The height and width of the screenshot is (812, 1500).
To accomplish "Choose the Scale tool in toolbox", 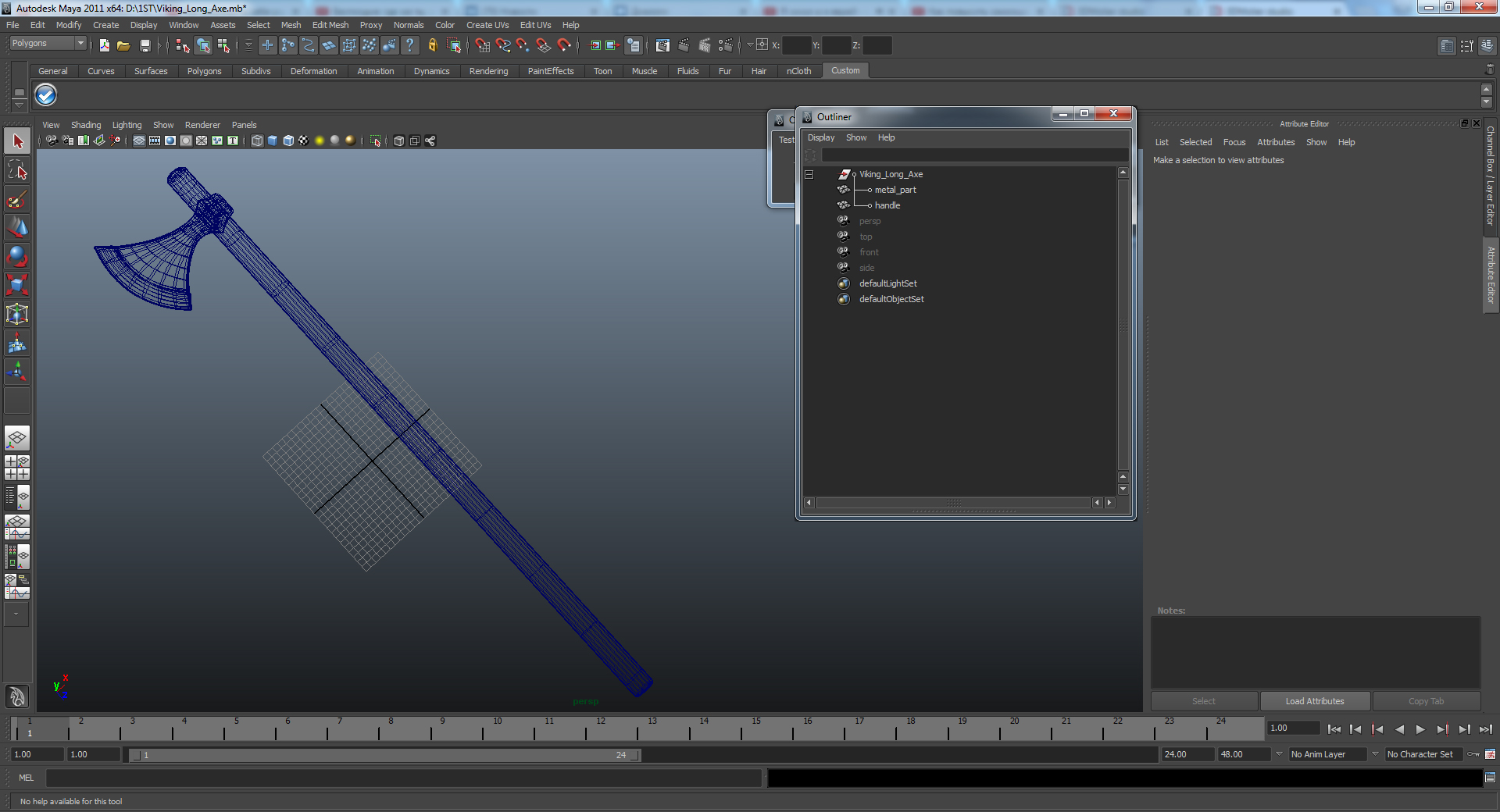I will pyautogui.click(x=17, y=286).
